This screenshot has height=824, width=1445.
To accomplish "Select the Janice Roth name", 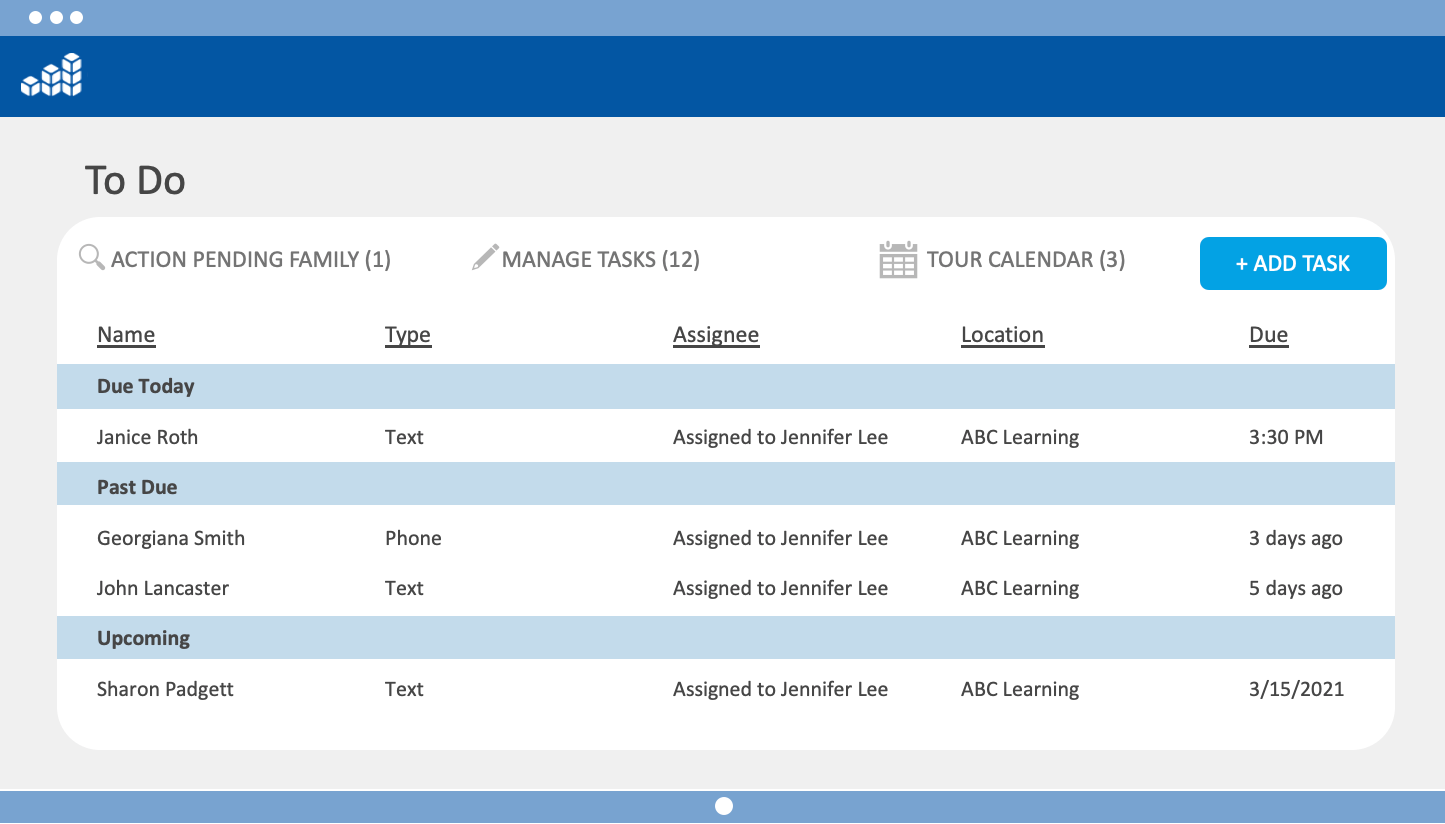I will (x=147, y=437).
